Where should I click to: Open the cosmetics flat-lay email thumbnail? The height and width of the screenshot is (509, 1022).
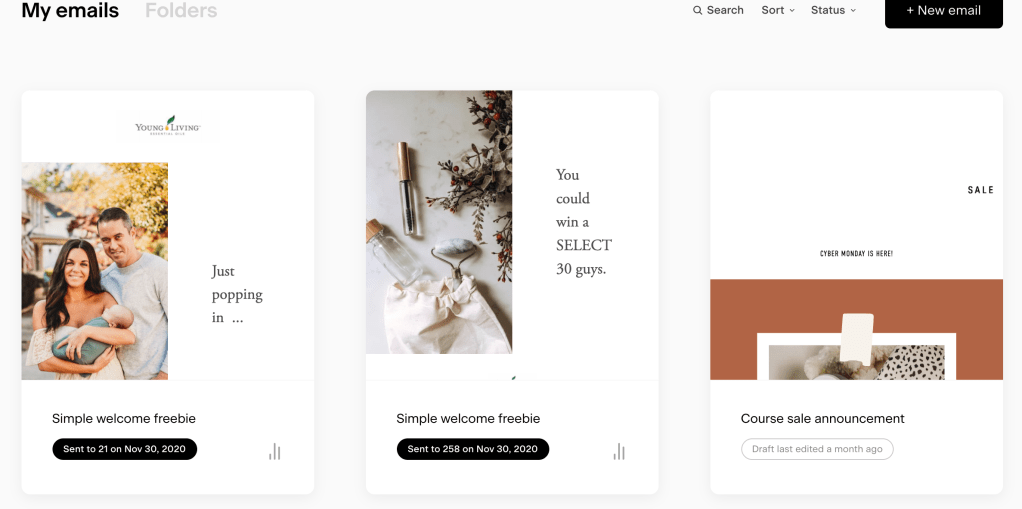(x=439, y=222)
